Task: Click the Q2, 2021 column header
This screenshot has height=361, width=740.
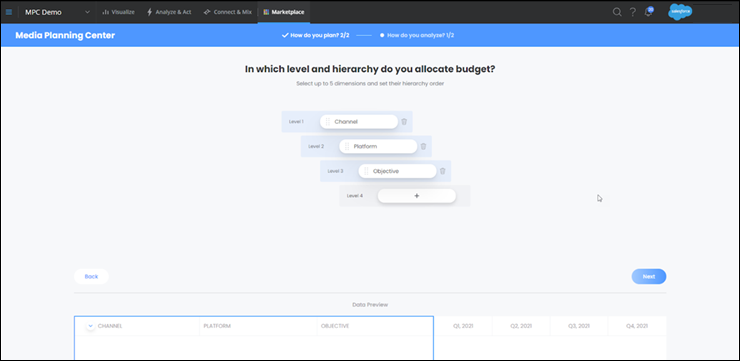Action: (x=521, y=326)
